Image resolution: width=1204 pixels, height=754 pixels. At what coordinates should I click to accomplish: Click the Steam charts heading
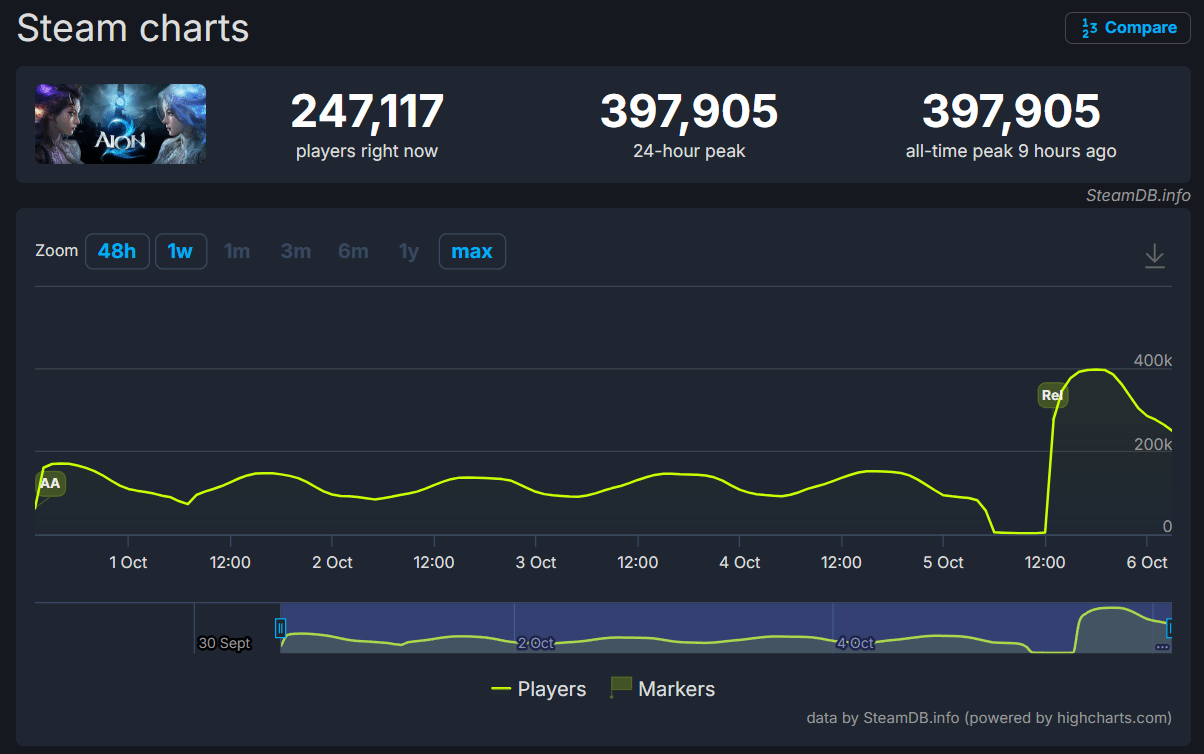click(x=133, y=28)
